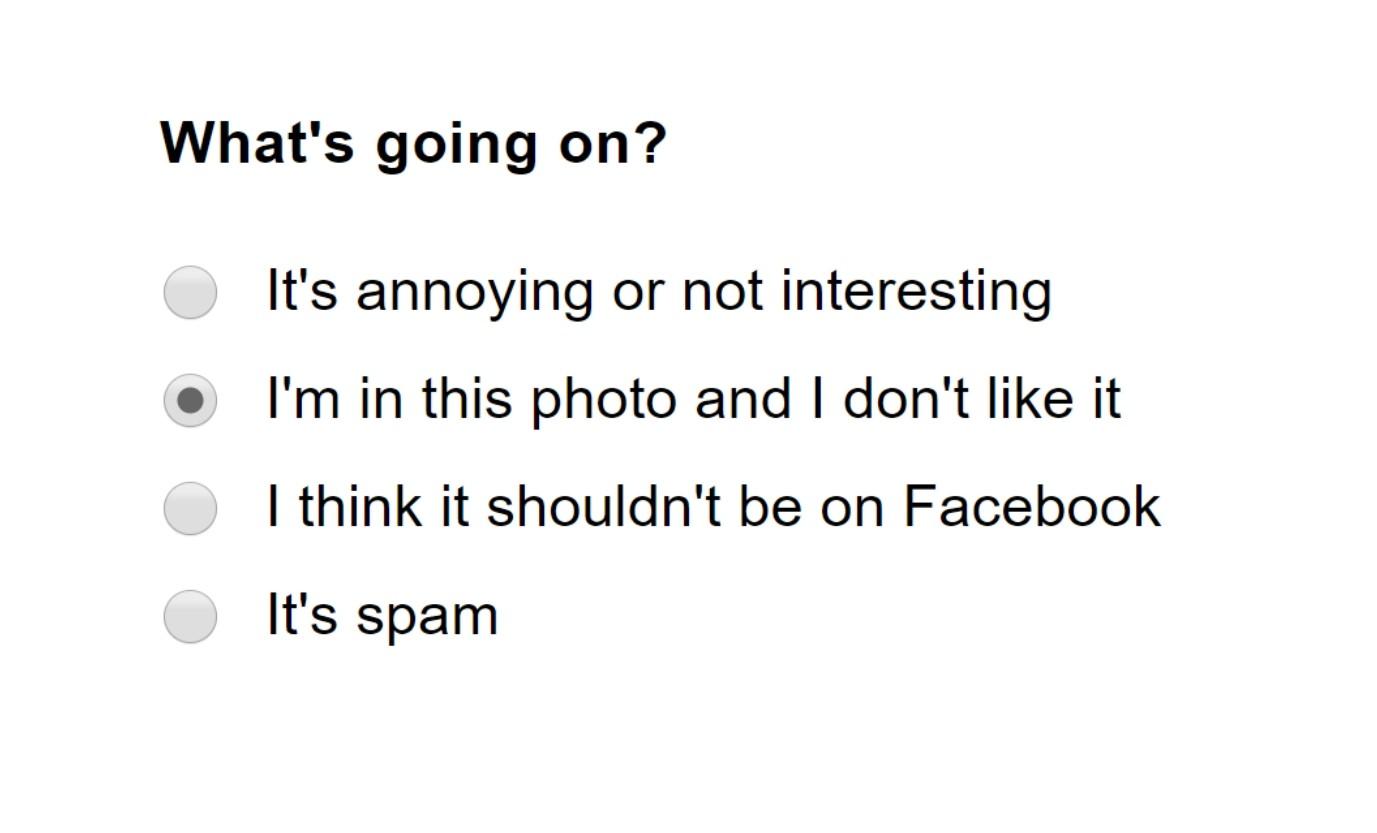
Task: Select the "It's spam" radio button
Action: (x=190, y=616)
